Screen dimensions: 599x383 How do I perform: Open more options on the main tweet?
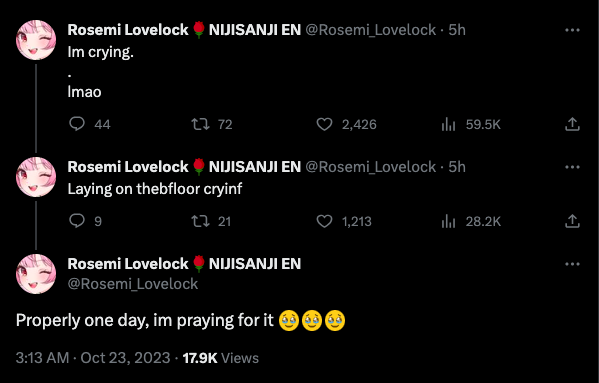[x=572, y=264]
